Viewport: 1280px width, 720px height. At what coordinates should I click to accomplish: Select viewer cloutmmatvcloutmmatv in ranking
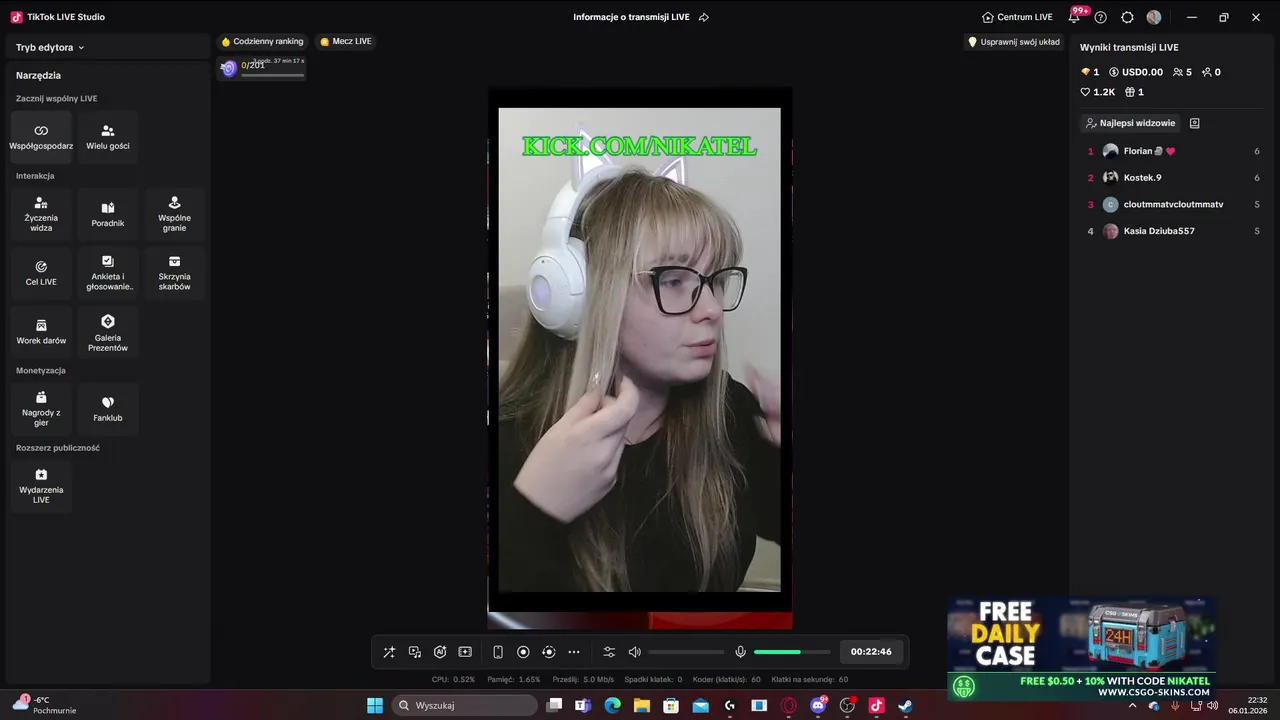coord(1174,204)
